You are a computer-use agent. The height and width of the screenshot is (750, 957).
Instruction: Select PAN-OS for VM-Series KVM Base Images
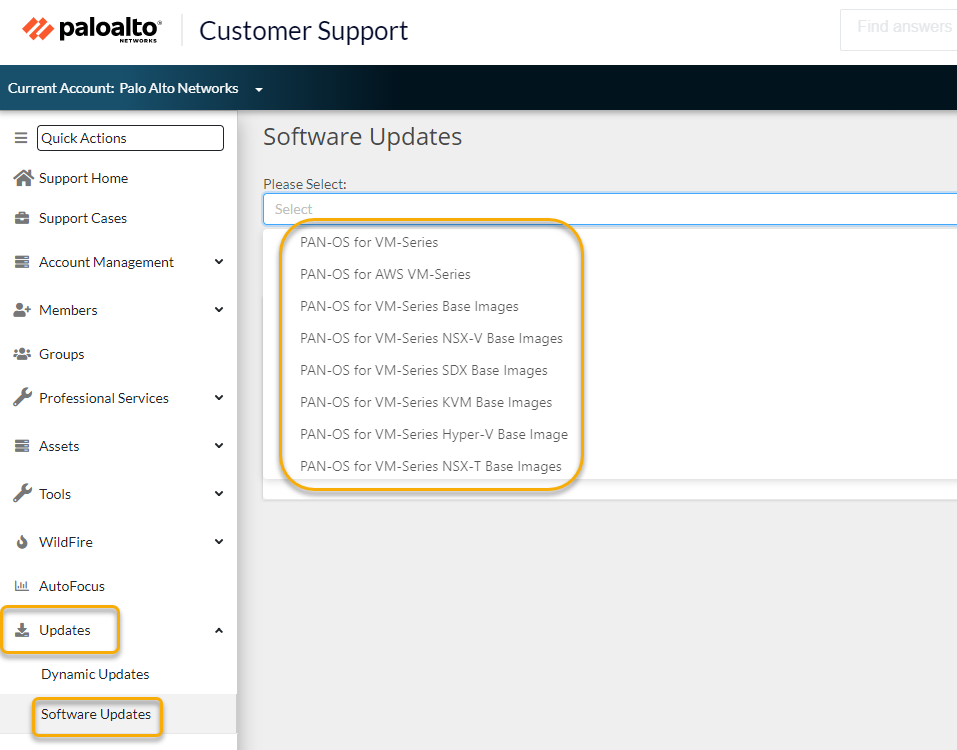[426, 402]
